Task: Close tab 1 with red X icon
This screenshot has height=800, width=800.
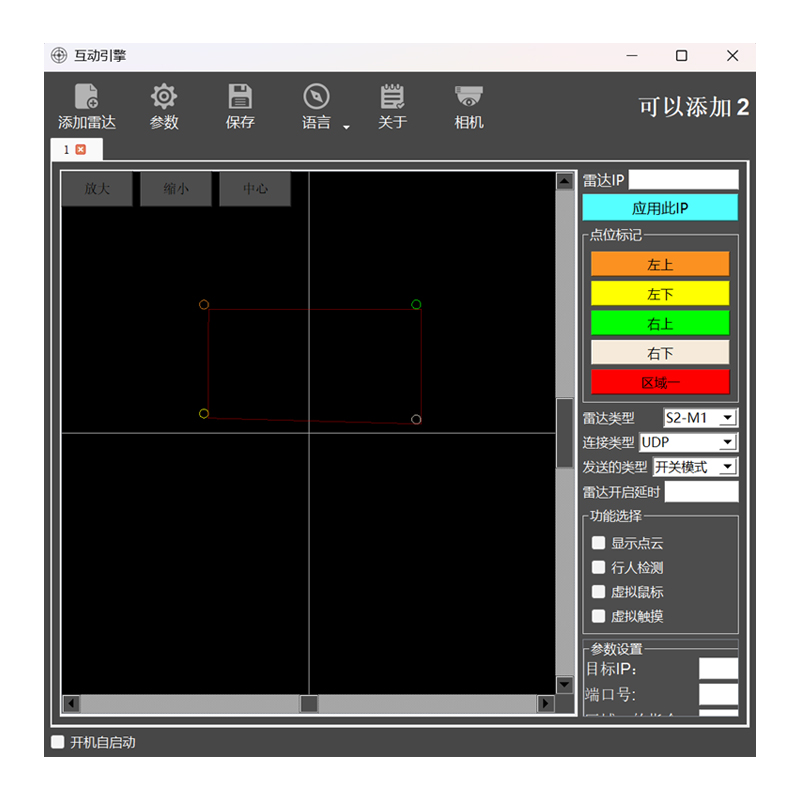Action: 81,150
